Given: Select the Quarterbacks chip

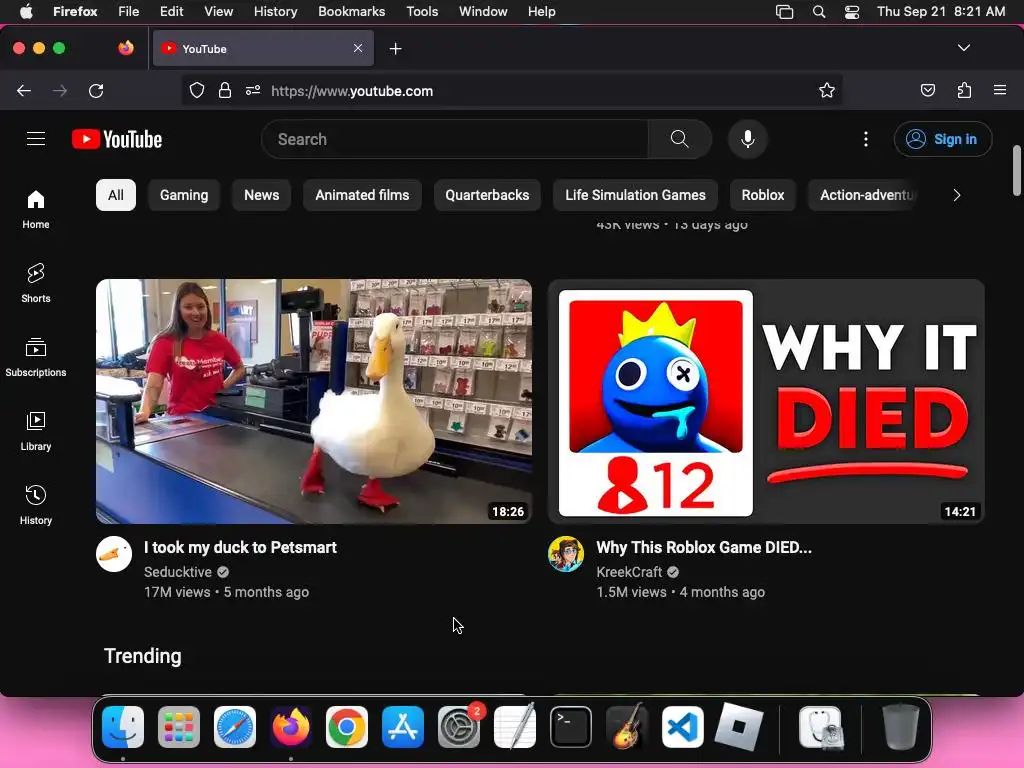Looking at the screenshot, I should tap(487, 195).
